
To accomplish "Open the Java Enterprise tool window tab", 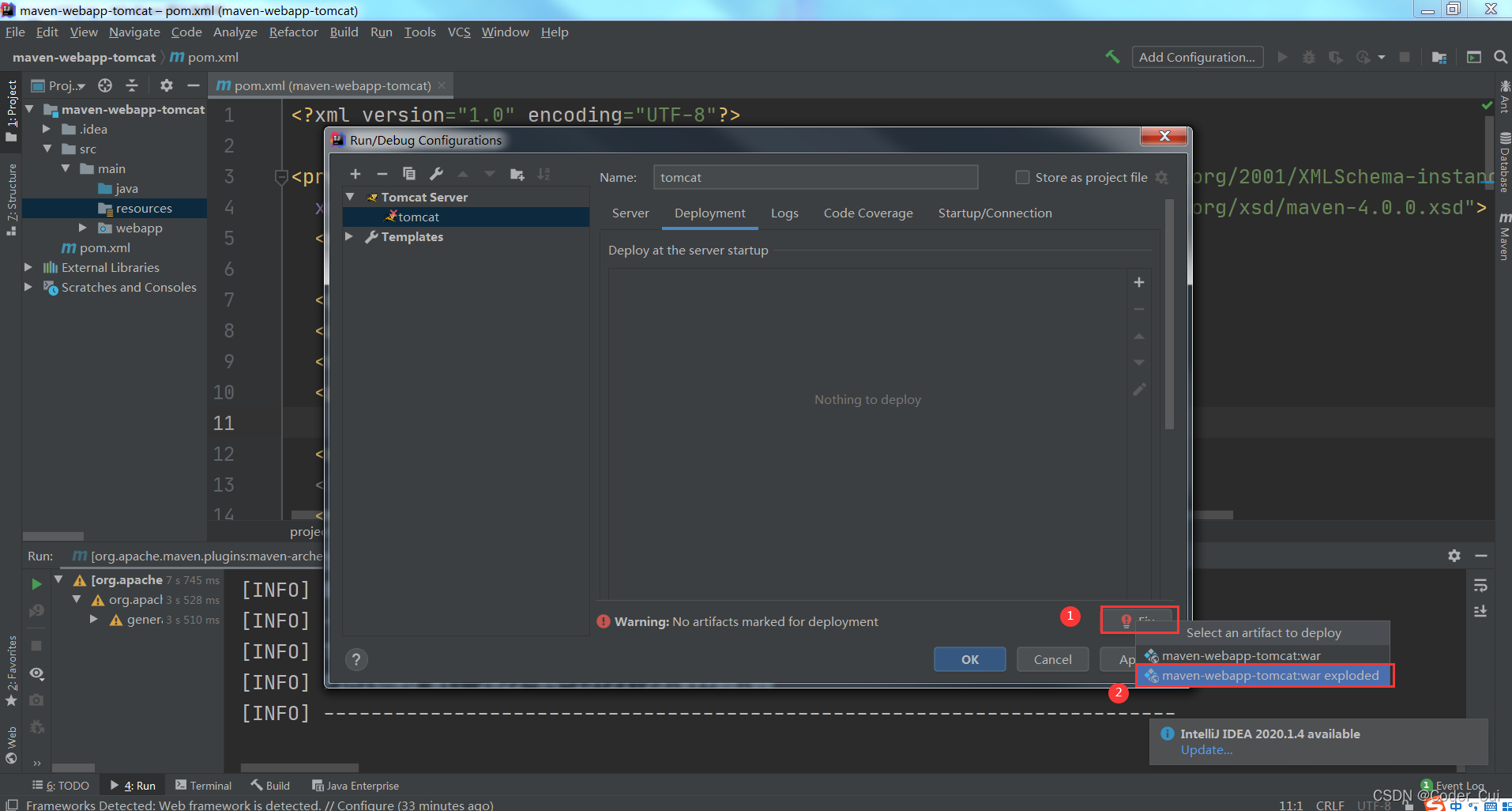I will click(355, 786).
